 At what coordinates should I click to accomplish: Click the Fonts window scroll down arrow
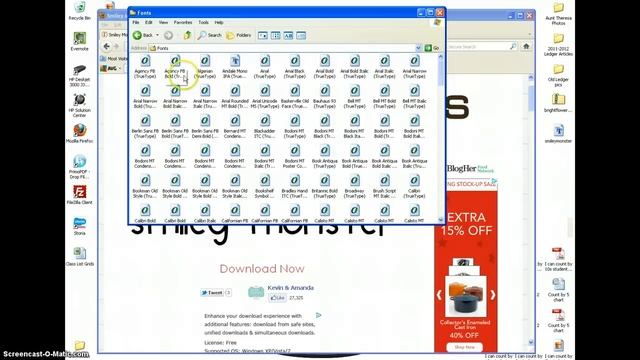pos(440,220)
